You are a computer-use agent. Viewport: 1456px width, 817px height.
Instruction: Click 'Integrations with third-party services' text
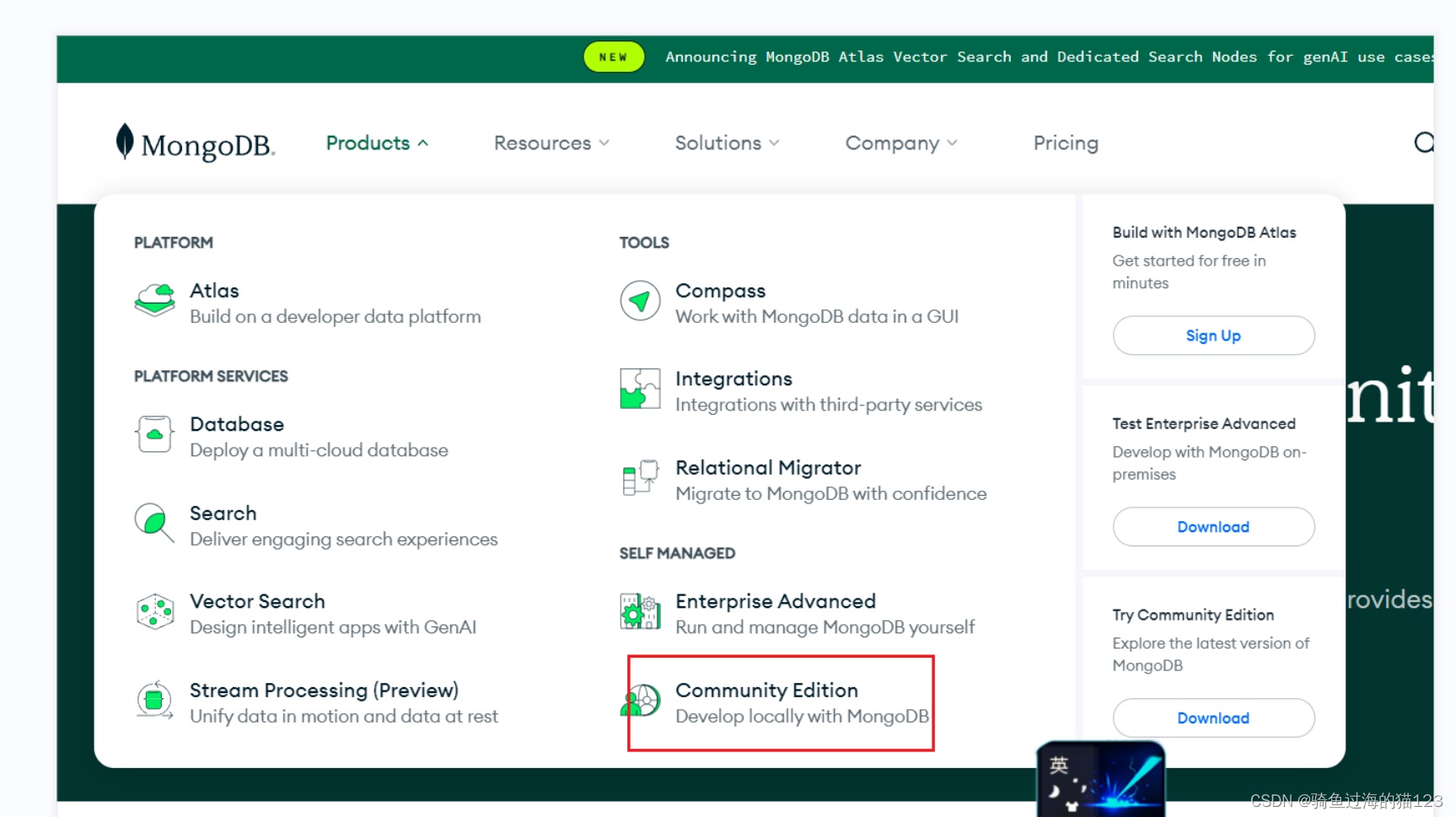pyautogui.click(x=829, y=406)
